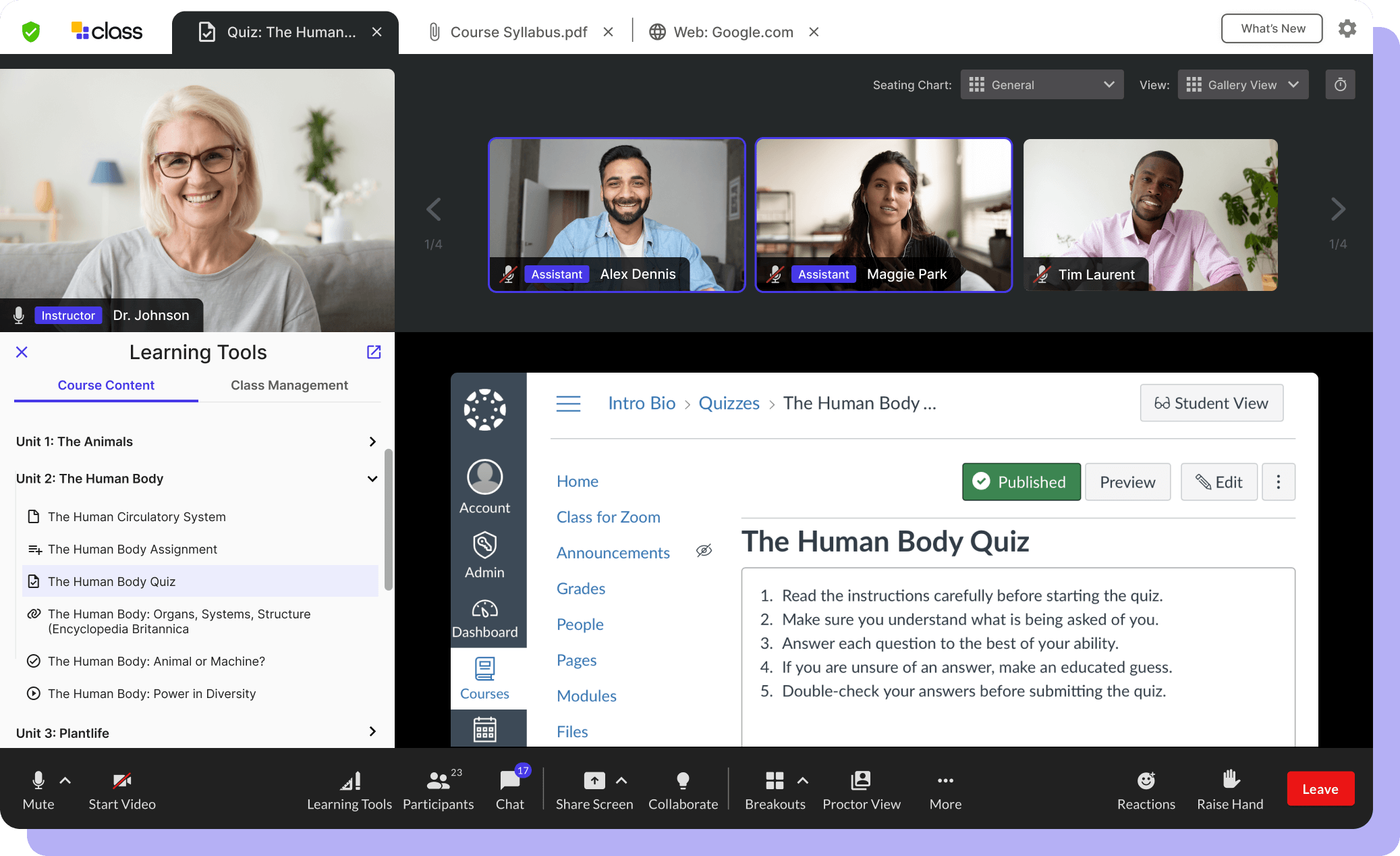1400x856 pixels.
Task: Click the Student View button
Action: click(1212, 403)
